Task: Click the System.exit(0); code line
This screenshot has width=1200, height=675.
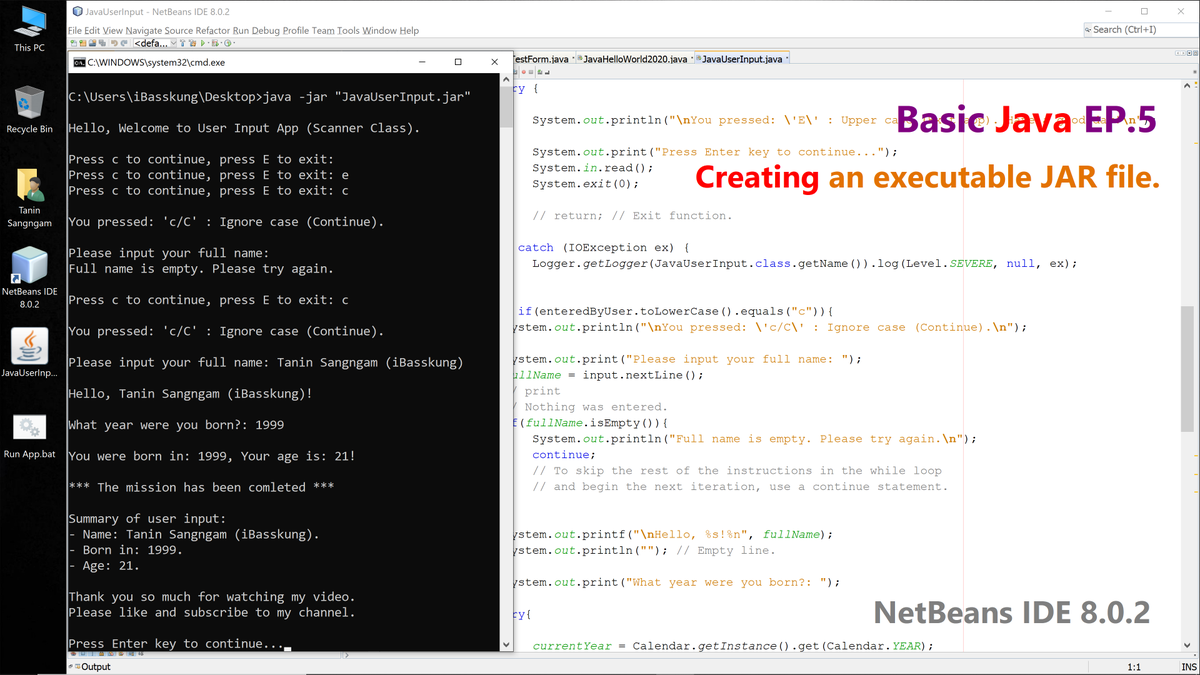Action: [x=585, y=184]
